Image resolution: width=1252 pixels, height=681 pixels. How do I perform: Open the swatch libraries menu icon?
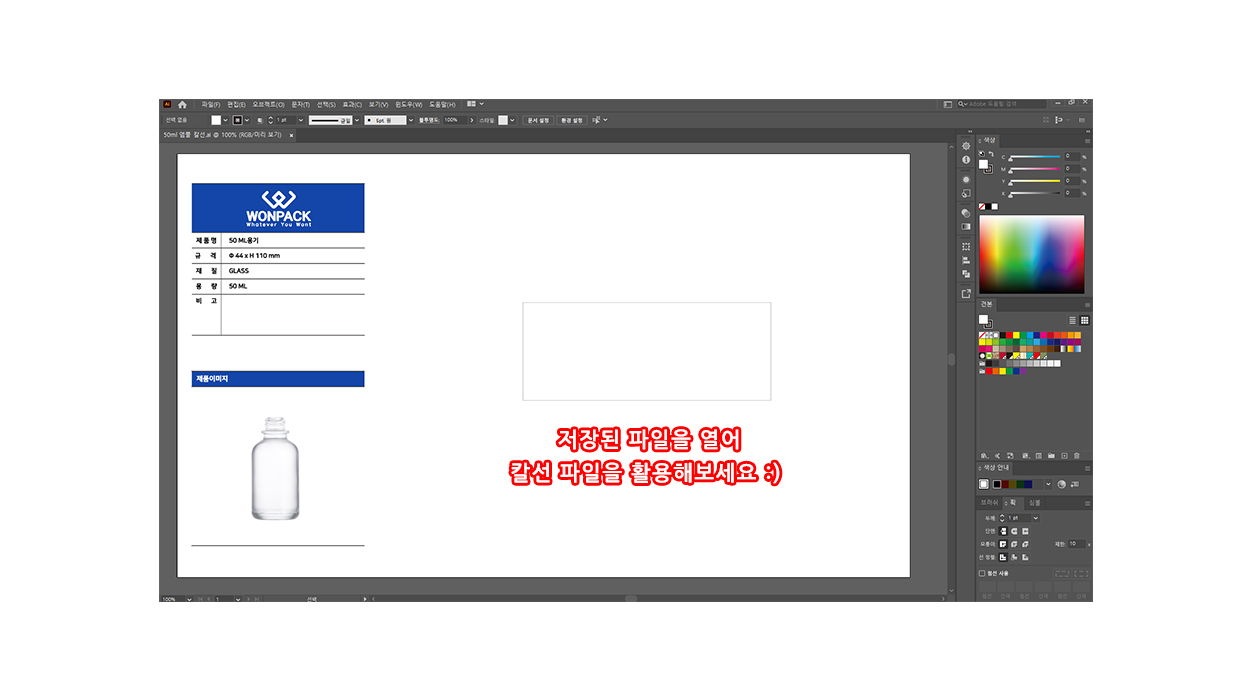tap(984, 455)
